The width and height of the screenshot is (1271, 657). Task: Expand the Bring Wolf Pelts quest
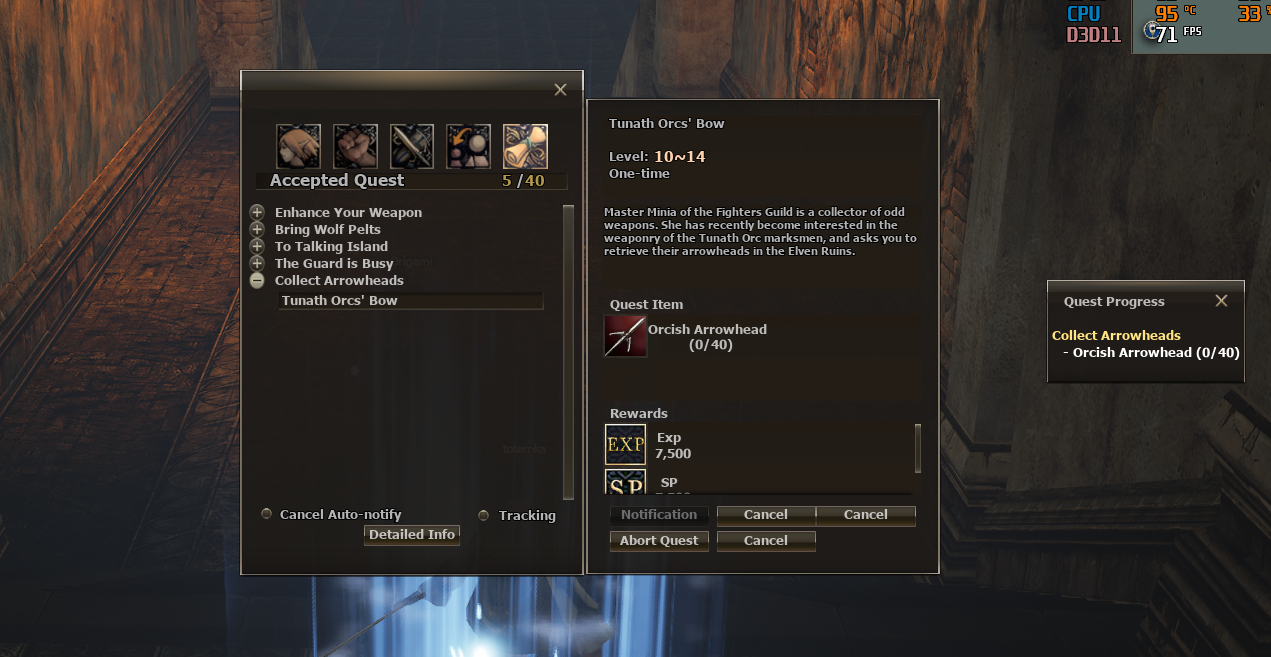click(x=257, y=229)
